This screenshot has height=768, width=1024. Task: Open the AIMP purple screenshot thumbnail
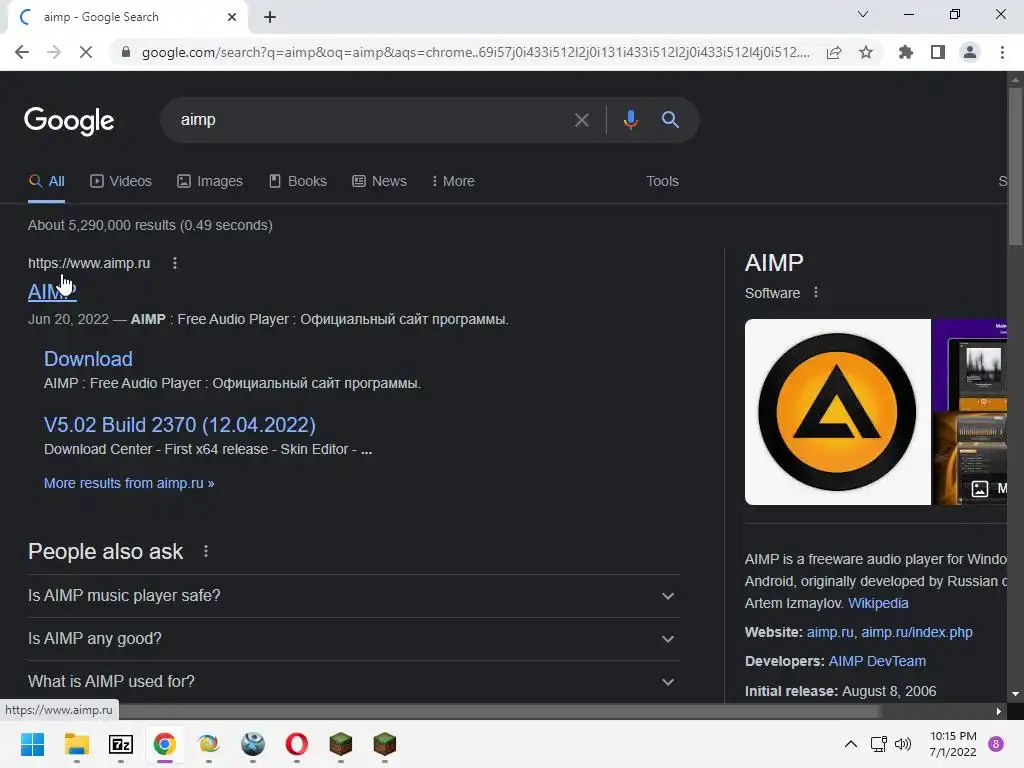(970, 364)
